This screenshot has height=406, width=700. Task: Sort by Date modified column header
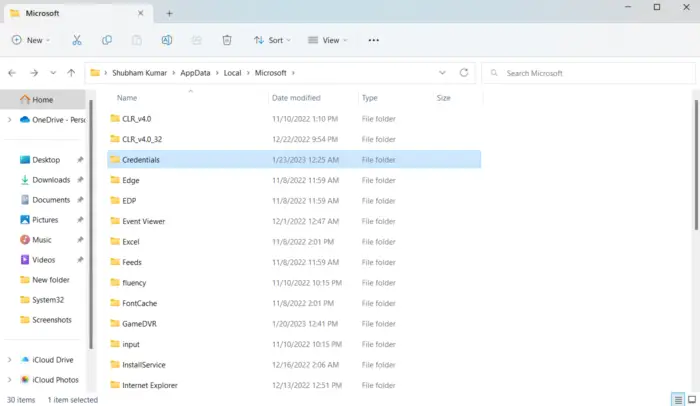click(x=296, y=98)
